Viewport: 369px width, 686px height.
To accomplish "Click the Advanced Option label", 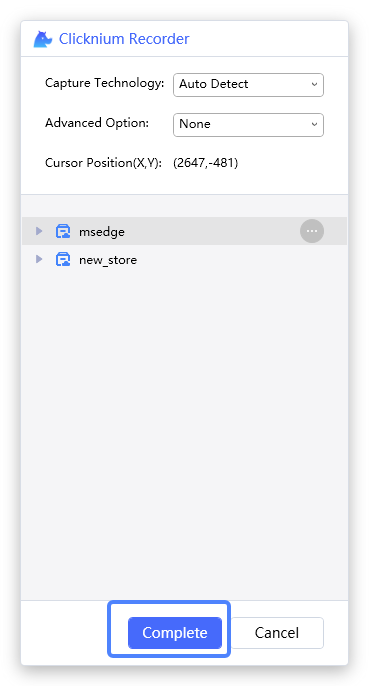I will pos(97,123).
